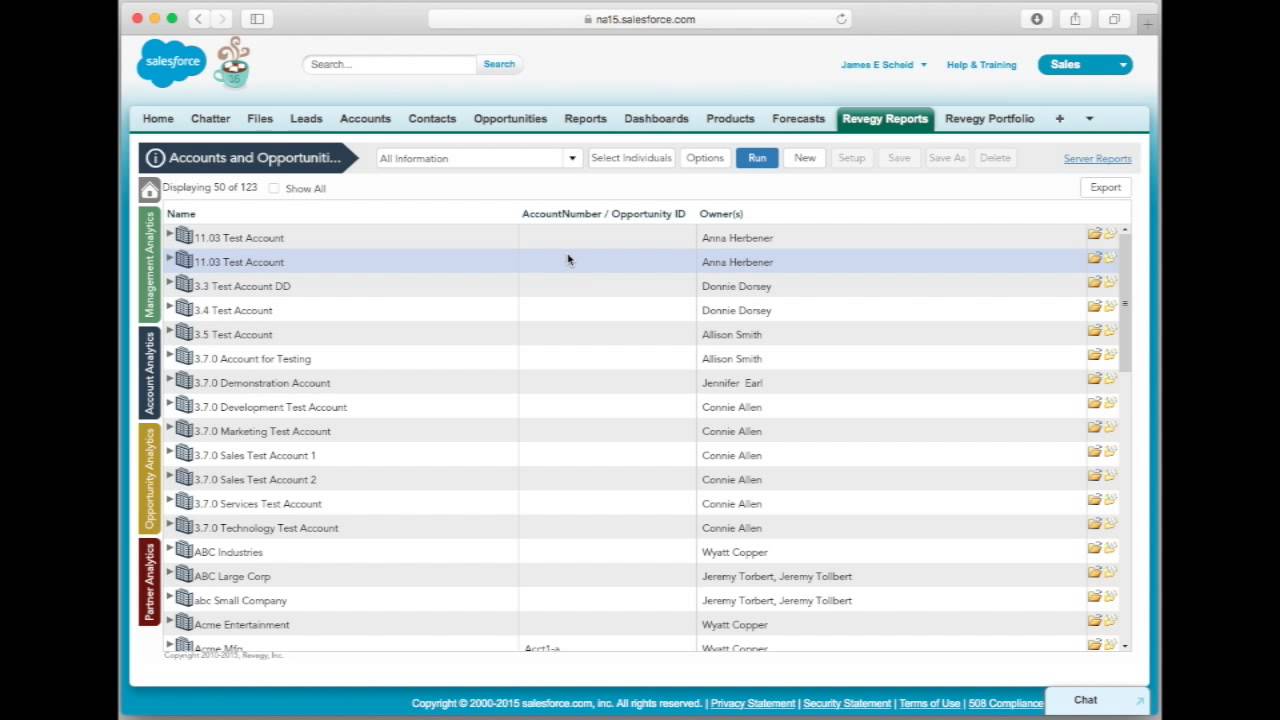1280x720 pixels.
Task: Expand the 3.3 Test Account DD row
Action: (170, 282)
